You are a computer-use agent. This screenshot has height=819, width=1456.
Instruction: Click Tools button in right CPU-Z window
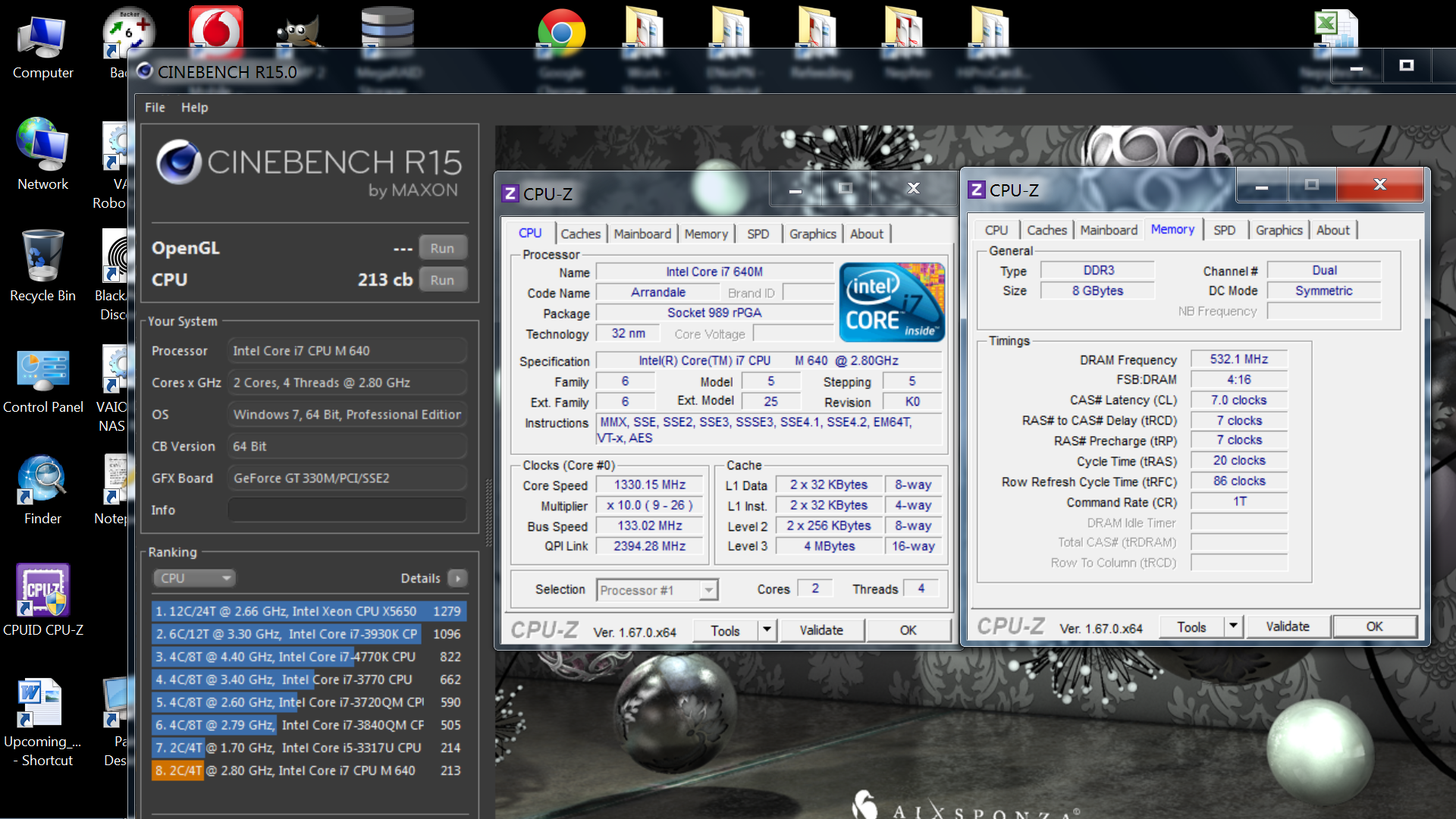(x=1191, y=626)
